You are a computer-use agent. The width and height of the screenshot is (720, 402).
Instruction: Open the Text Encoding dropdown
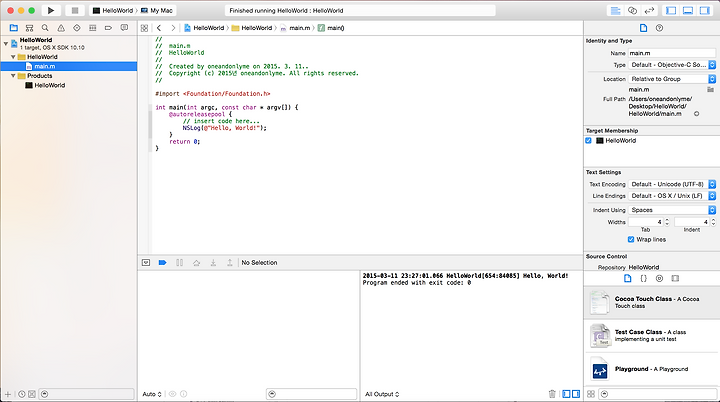[x=672, y=184]
